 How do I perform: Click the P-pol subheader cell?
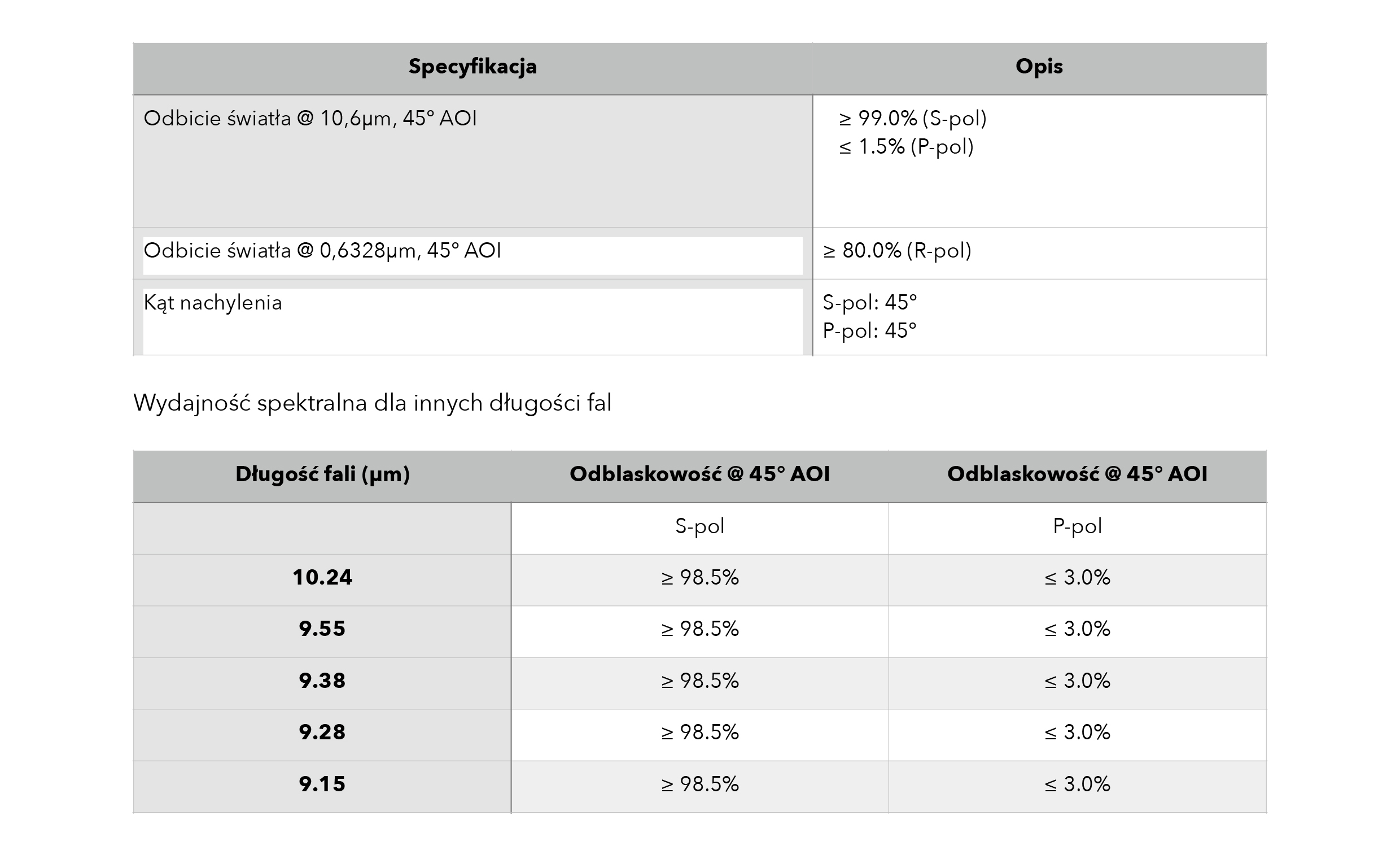point(1077,529)
